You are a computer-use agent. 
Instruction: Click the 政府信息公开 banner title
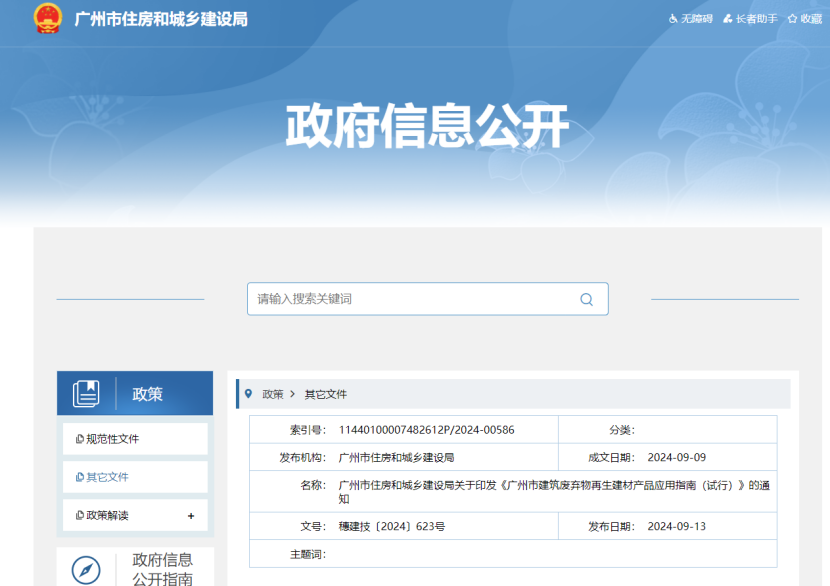point(427,126)
